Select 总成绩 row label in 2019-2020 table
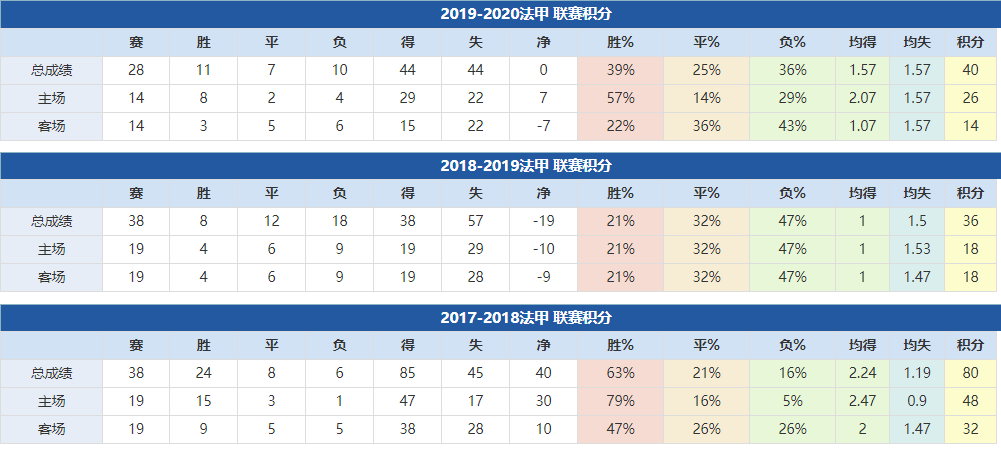The image size is (1001, 449). coord(51,70)
